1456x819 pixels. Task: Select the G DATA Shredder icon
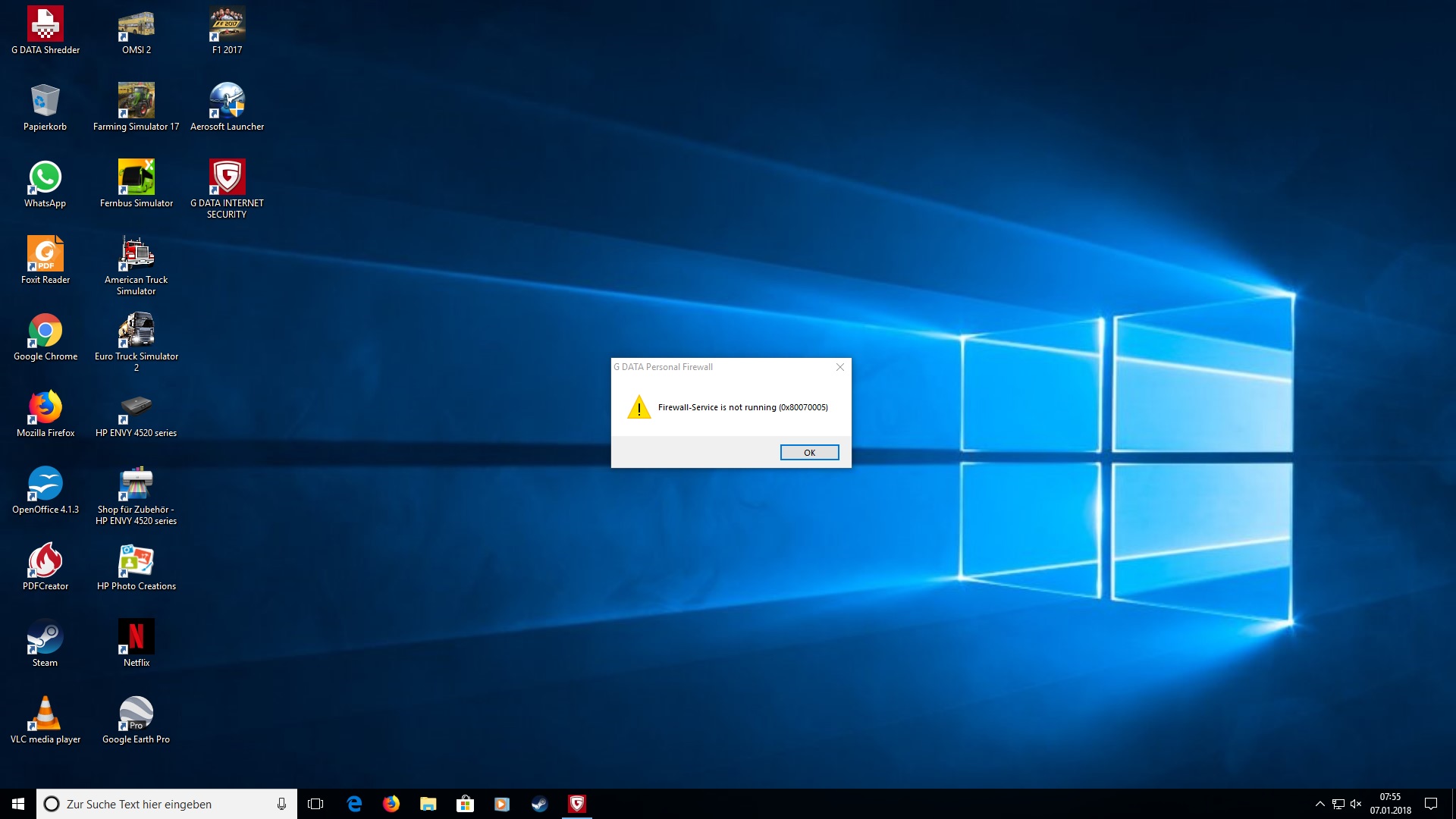(45, 24)
